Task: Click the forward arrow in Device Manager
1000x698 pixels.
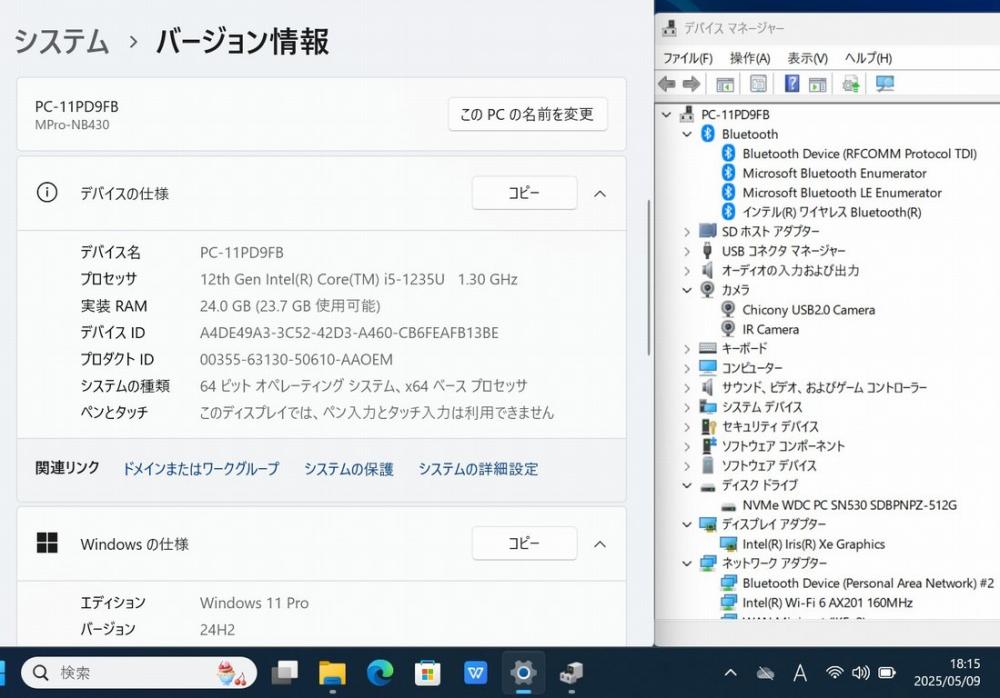Action: (x=691, y=84)
